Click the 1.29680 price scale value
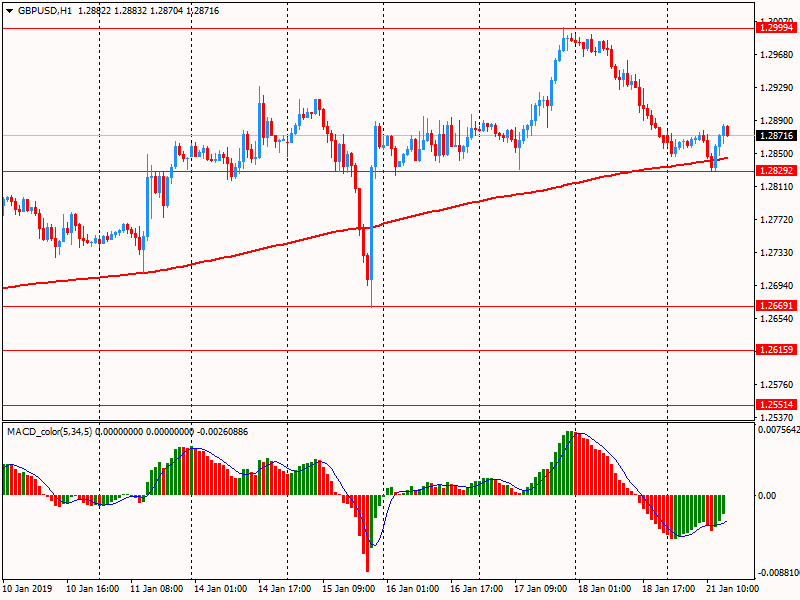Viewport: 800px width, 600px height. pyautogui.click(x=777, y=55)
